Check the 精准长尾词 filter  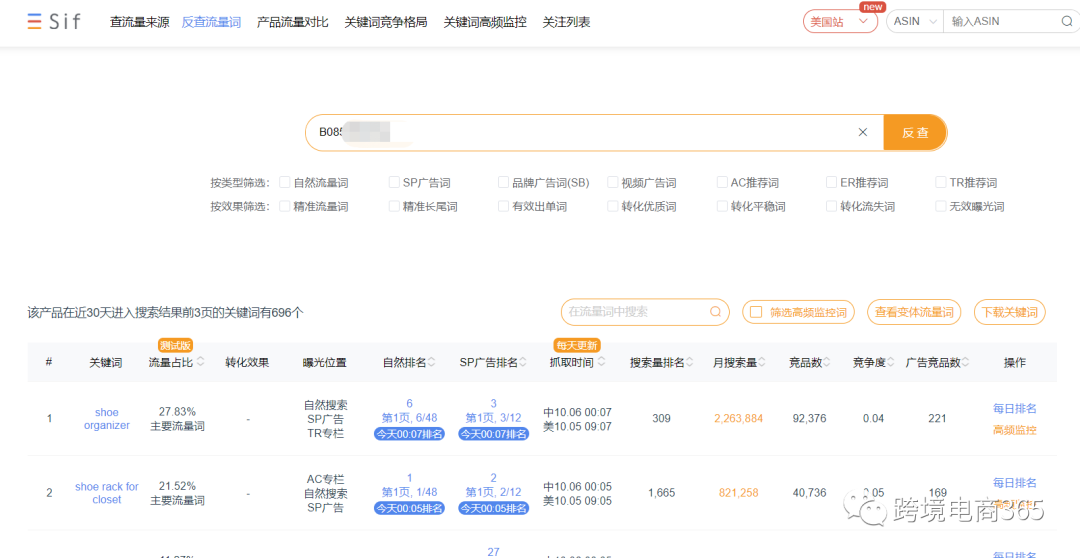[x=394, y=206]
